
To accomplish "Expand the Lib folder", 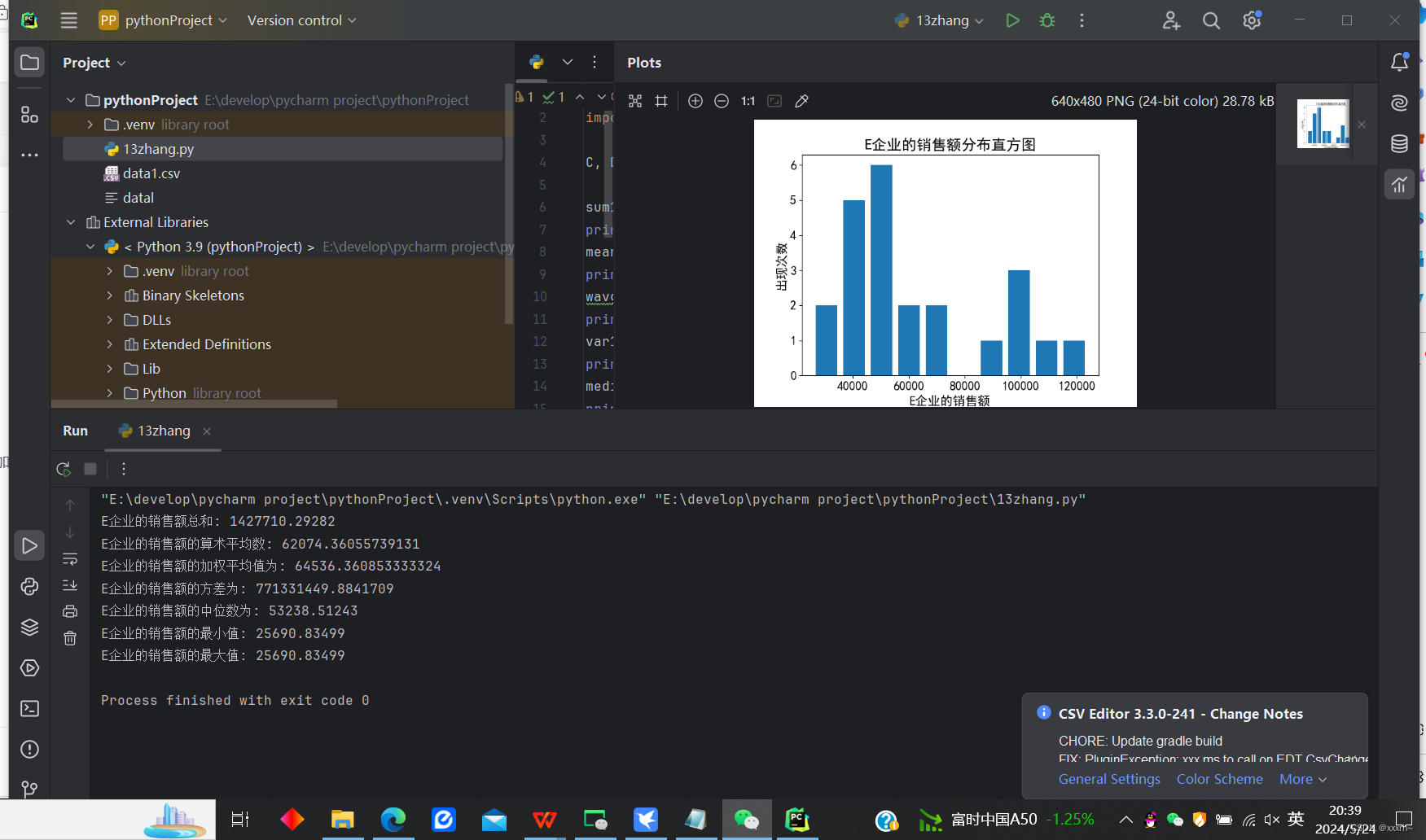I will [111, 368].
